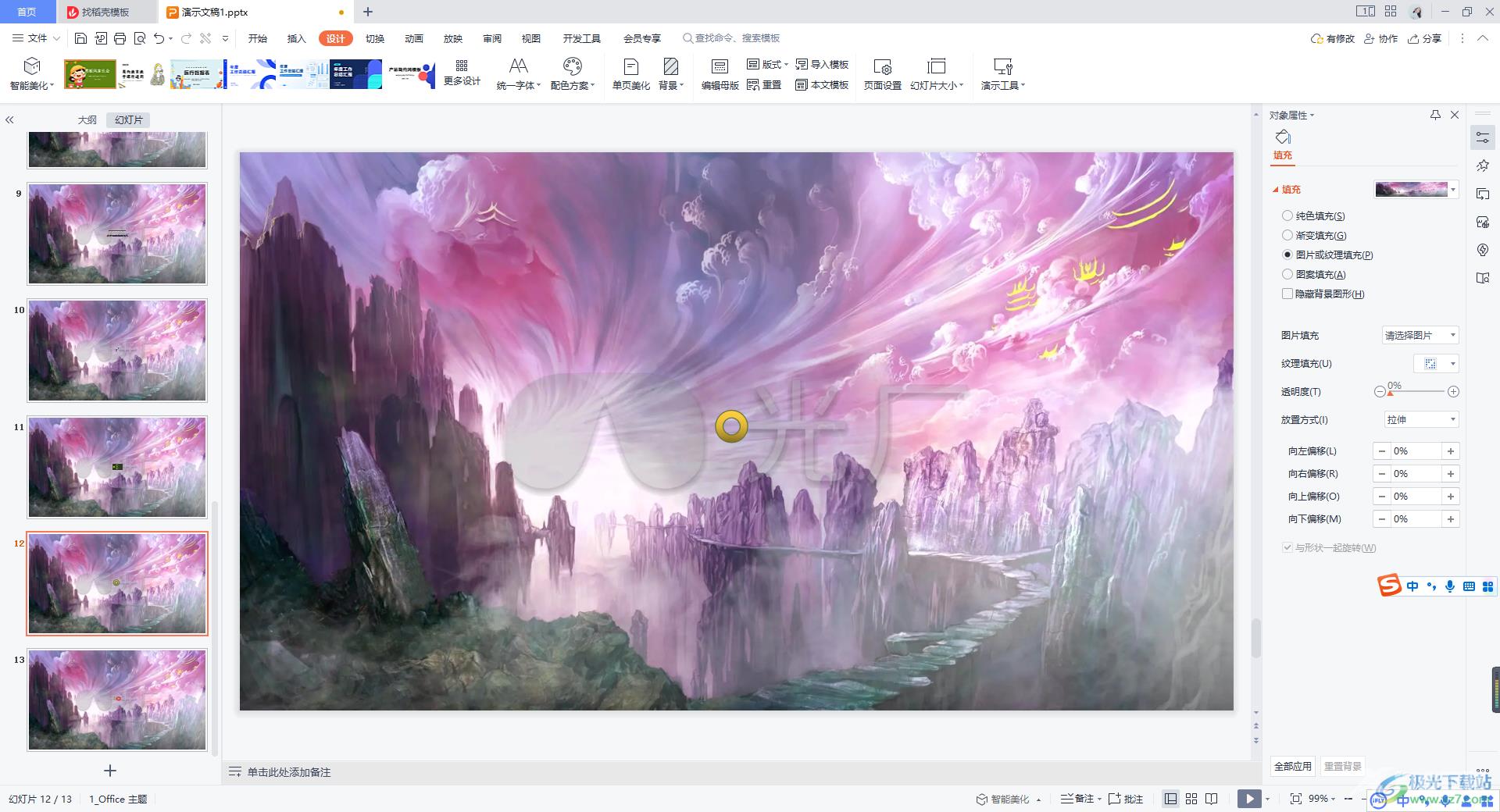The height and width of the screenshot is (812, 1500).
Task: Click 协作 collaborate button
Action: (1380, 38)
